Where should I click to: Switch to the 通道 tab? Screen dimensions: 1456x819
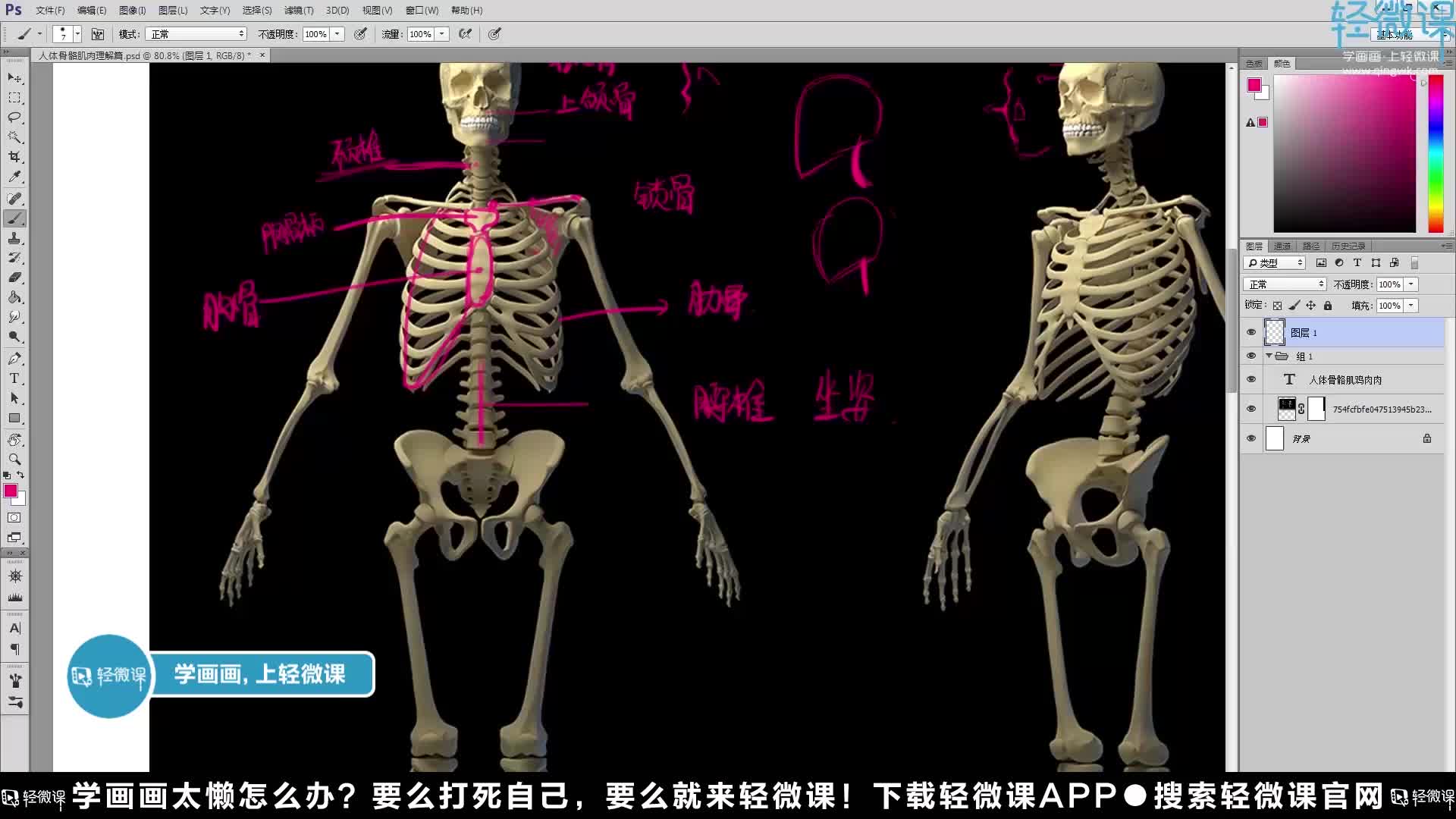1282,246
